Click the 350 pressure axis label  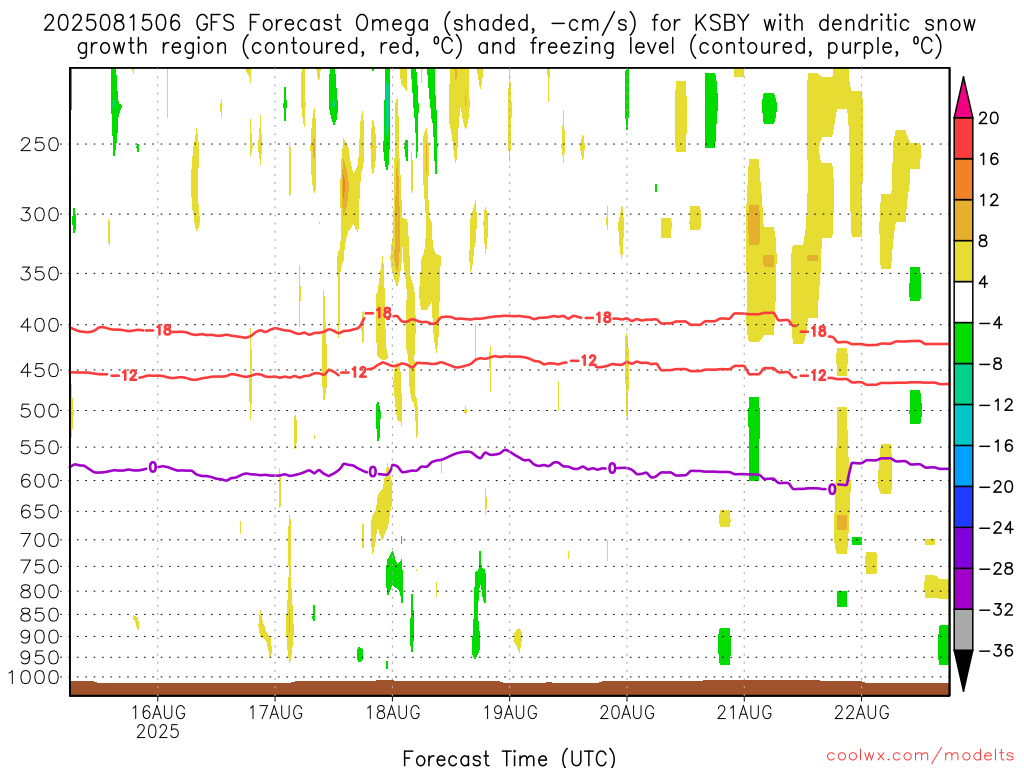click(40, 274)
